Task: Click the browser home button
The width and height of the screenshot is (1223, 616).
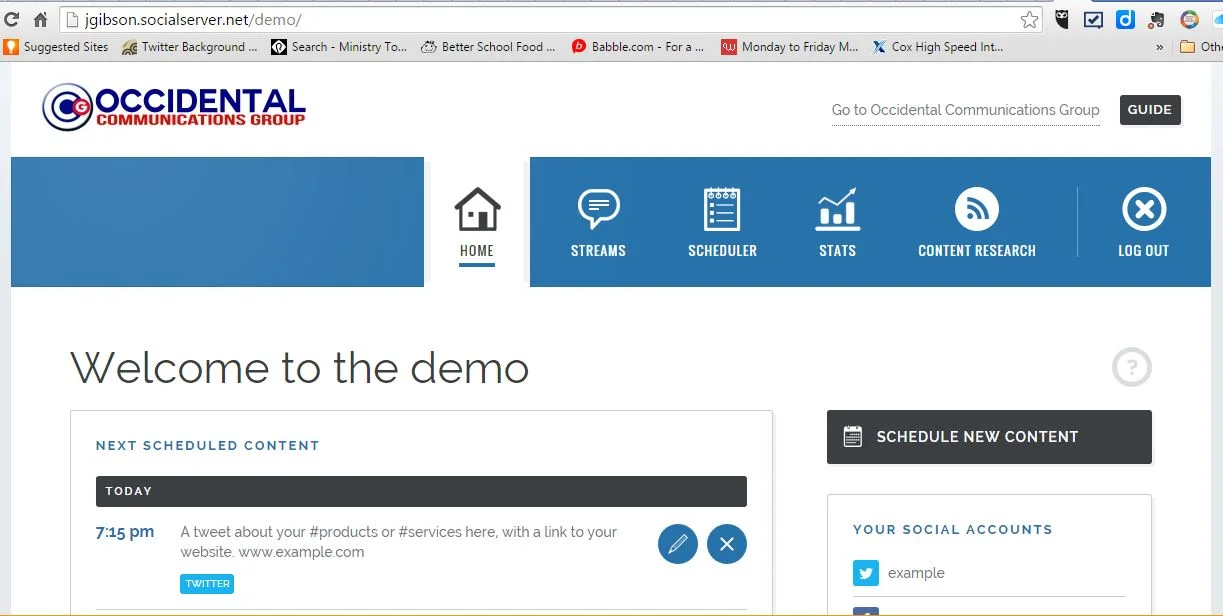Action: pyautogui.click(x=40, y=19)
